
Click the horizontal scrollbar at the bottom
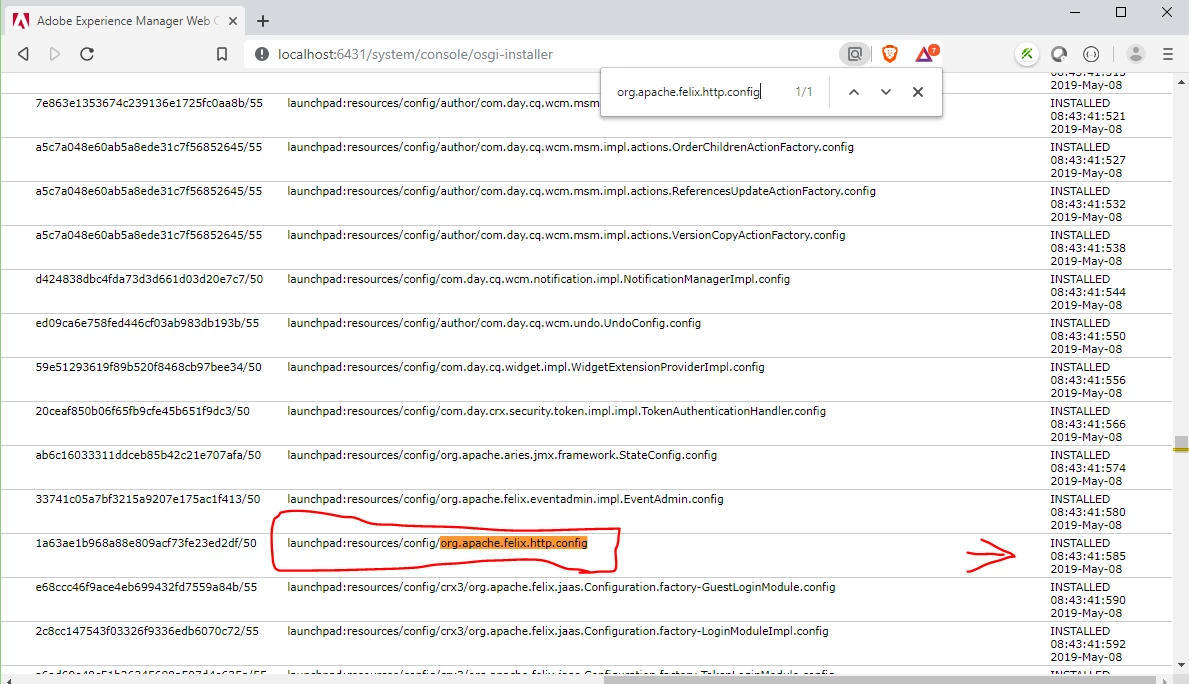coord(880,679)
